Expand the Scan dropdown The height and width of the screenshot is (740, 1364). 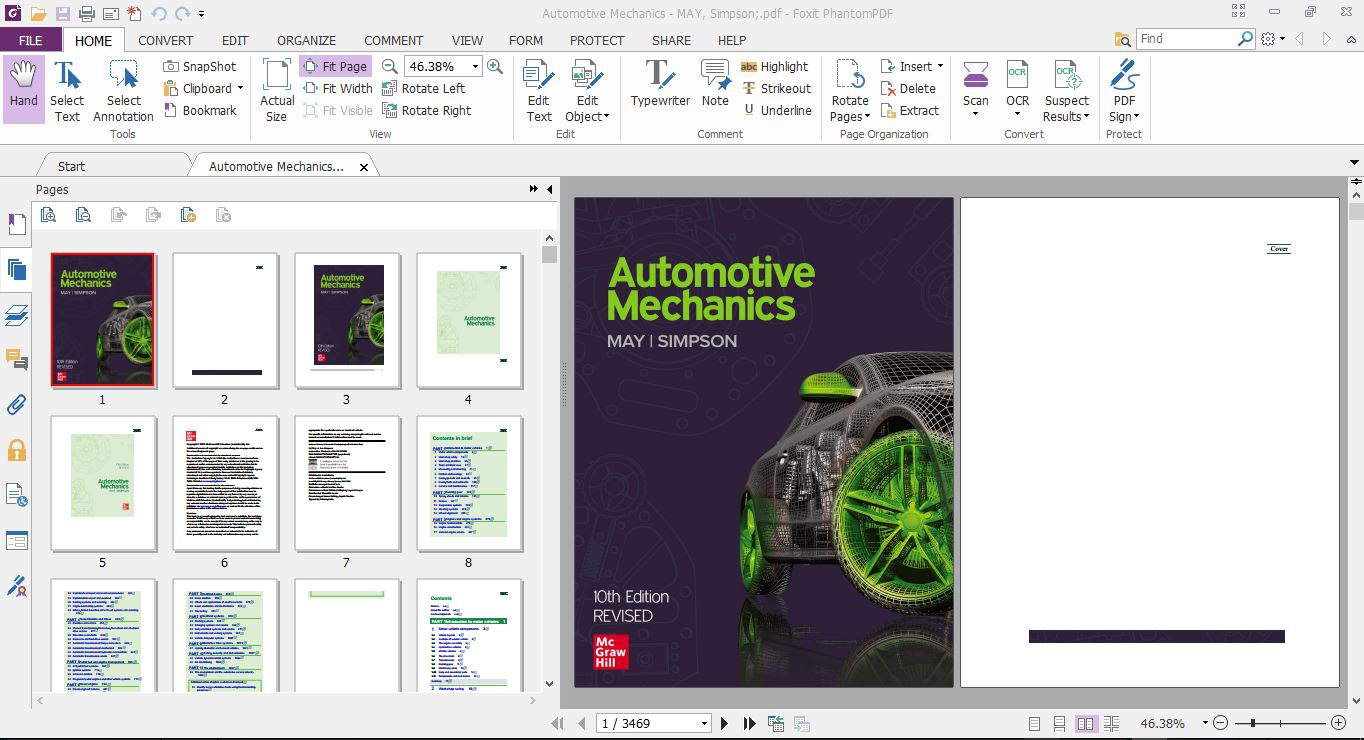[976, 114]
